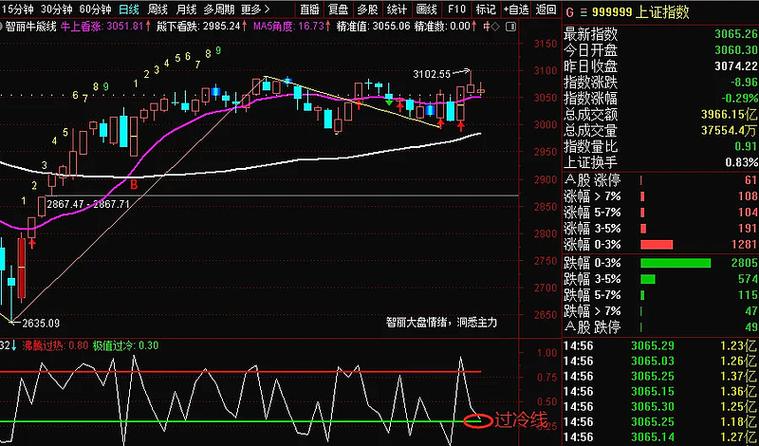Click the 上证指数 title
This screenshot has width=759, height=446.
[x=663, y=12]
